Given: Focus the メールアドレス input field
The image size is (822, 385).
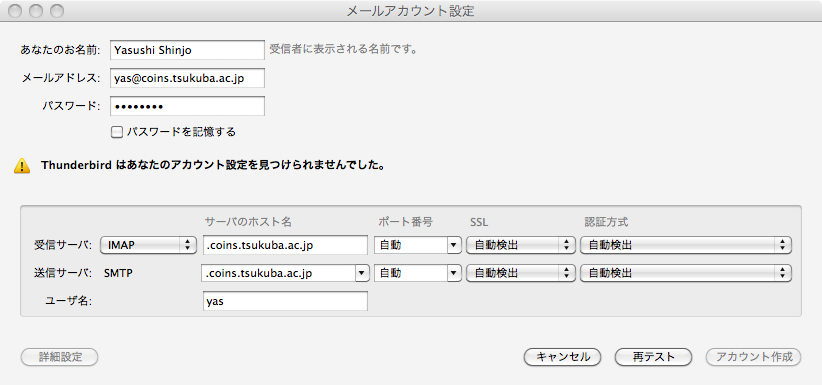Looking at the screenshot, I should (187, 78).
